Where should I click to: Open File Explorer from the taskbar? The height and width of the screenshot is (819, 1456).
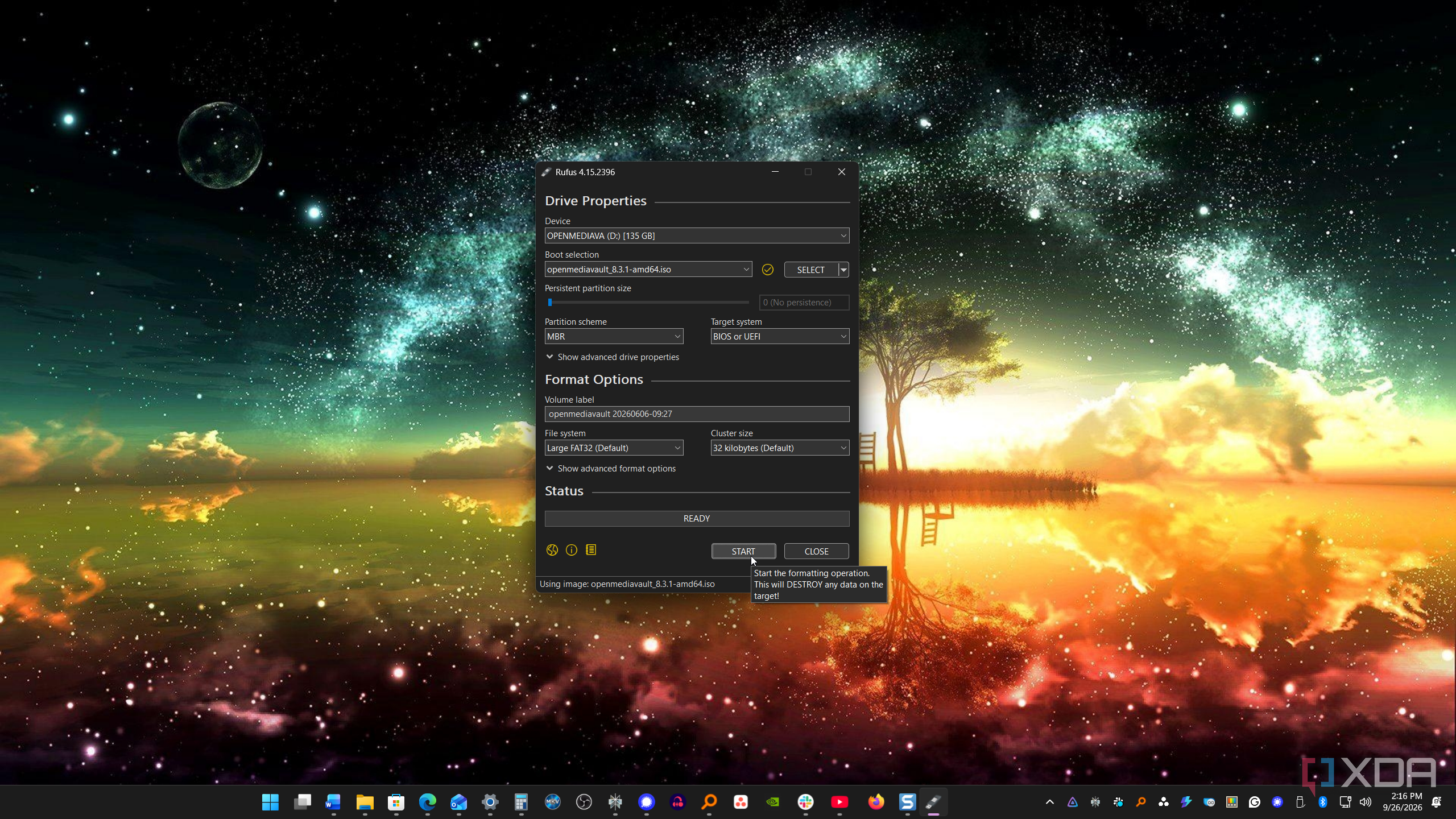[365, 802]
